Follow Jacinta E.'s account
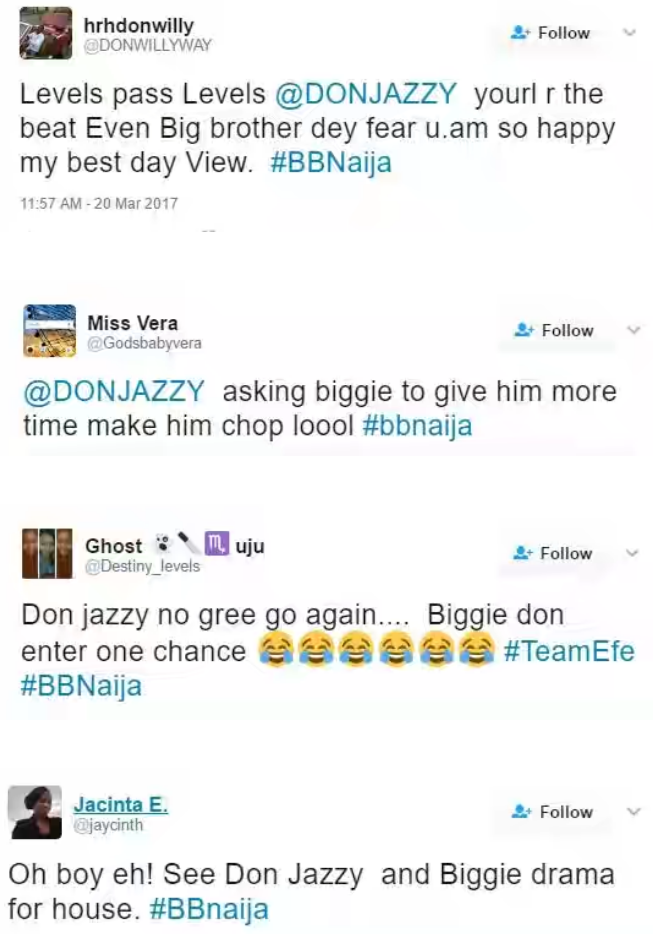Image resolution: width=653 pixels, height=945 pixels. tap(552, 812)
